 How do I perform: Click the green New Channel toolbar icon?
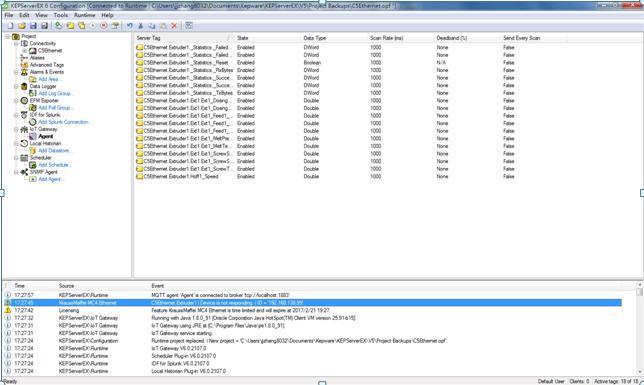[x=59, y=25]
